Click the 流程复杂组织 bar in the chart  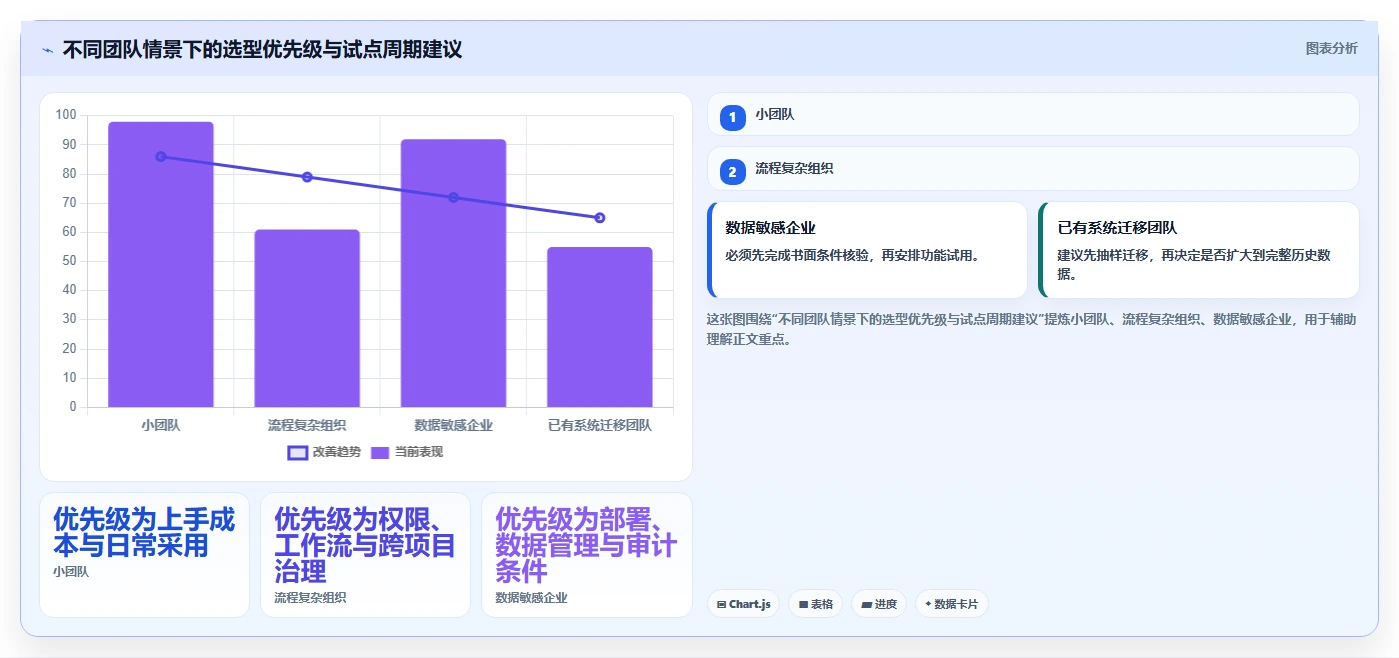pos(307,318)
